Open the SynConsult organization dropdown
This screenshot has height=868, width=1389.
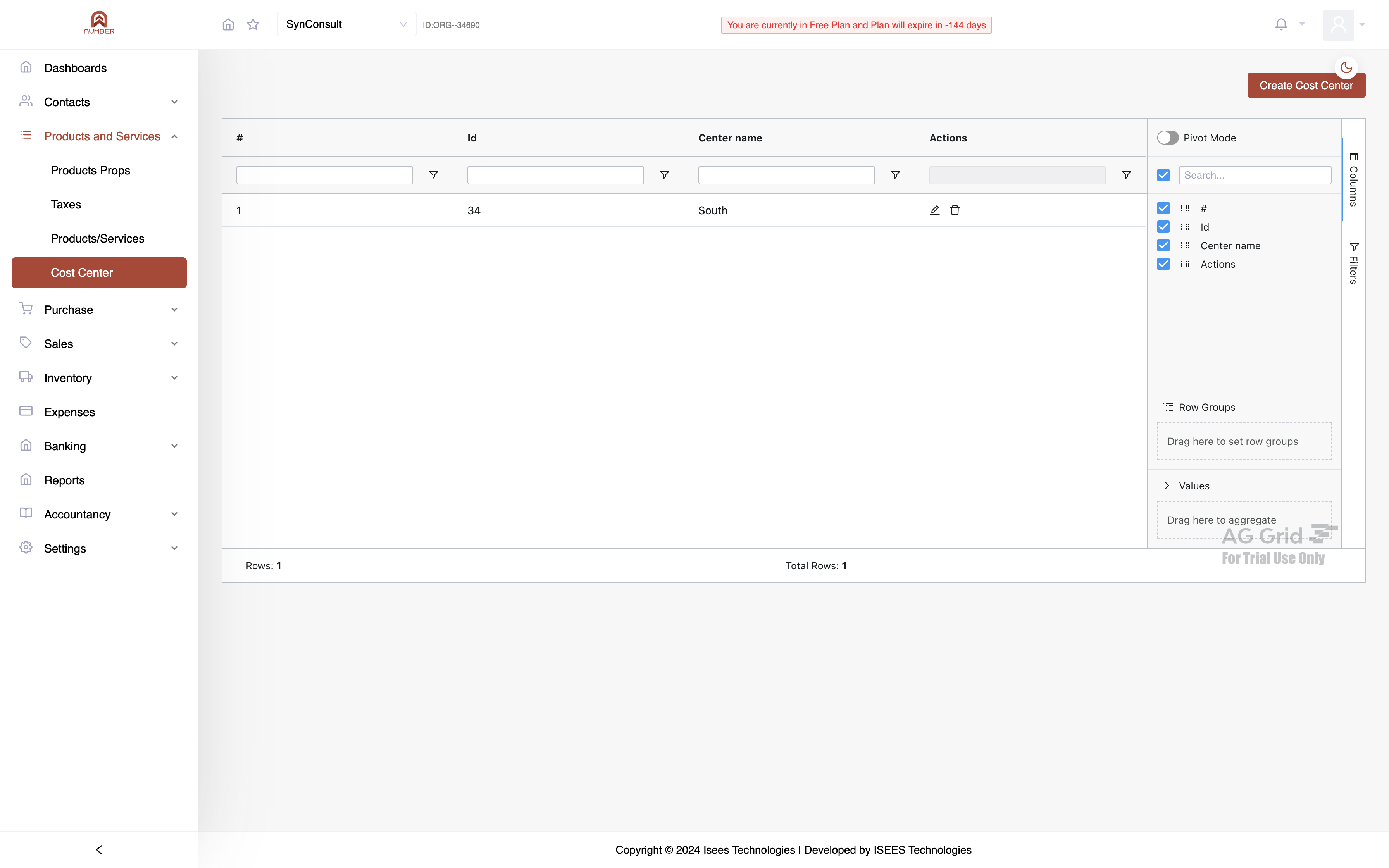point(347,24)
